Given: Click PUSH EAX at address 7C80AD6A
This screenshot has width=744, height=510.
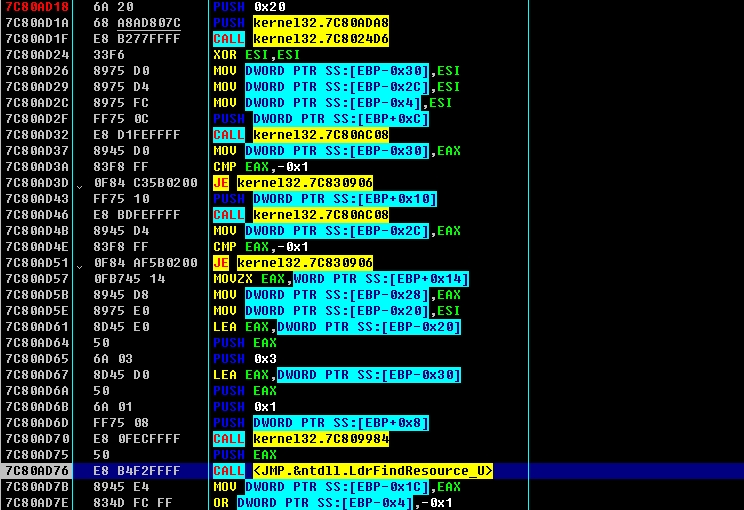Looking at the screenshot, I should (245, 391).
